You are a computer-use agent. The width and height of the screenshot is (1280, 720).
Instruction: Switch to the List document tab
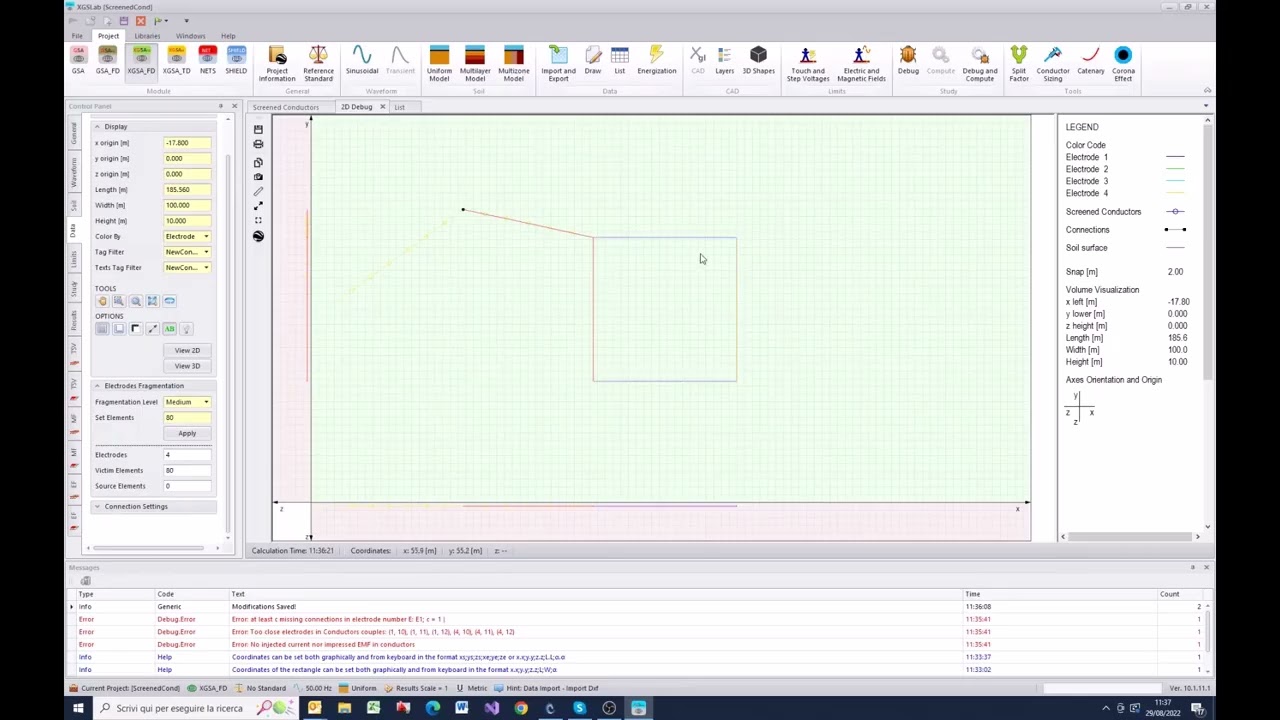[399, 107]
